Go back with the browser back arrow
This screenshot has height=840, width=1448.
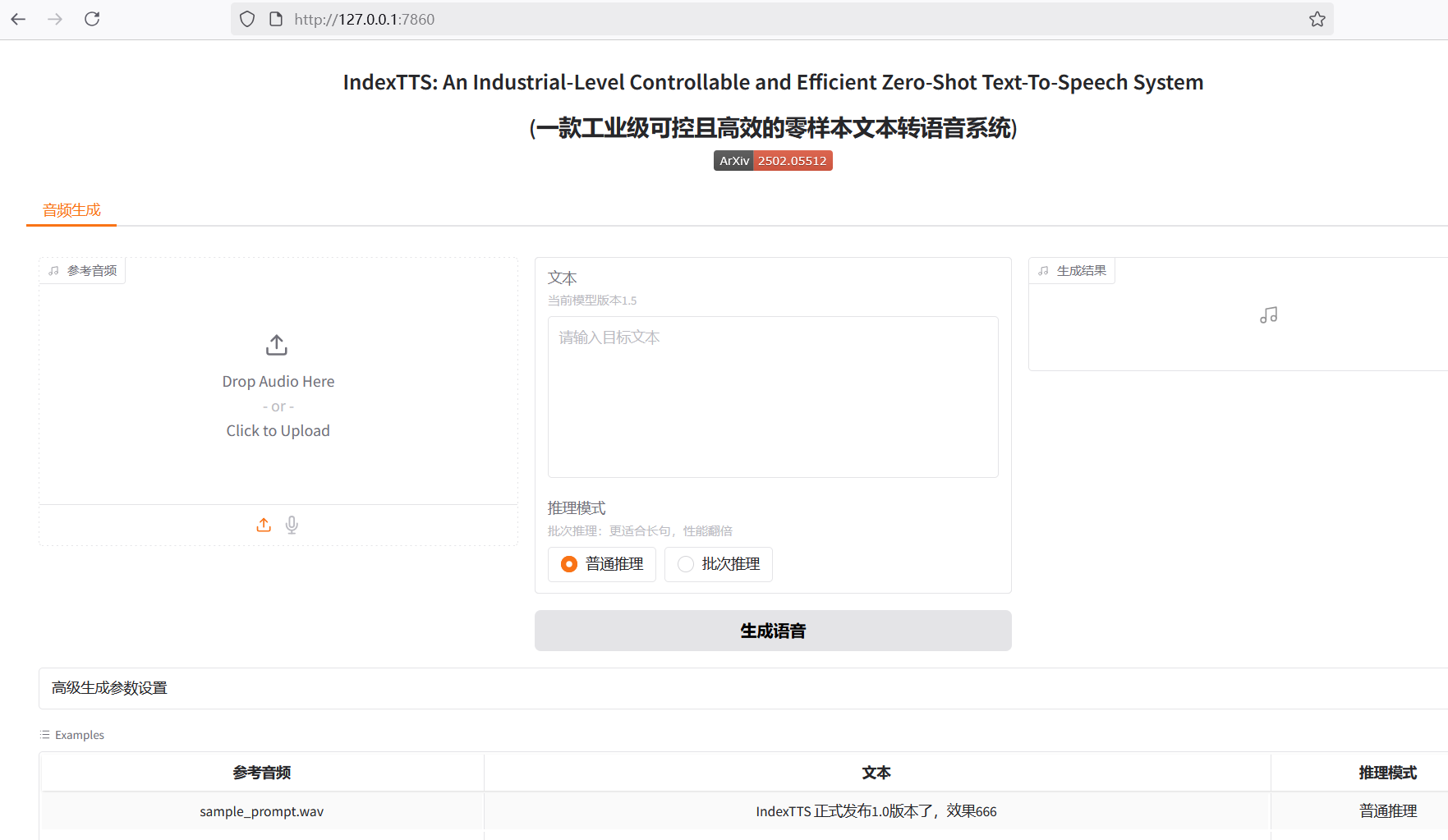click(18, 19)
